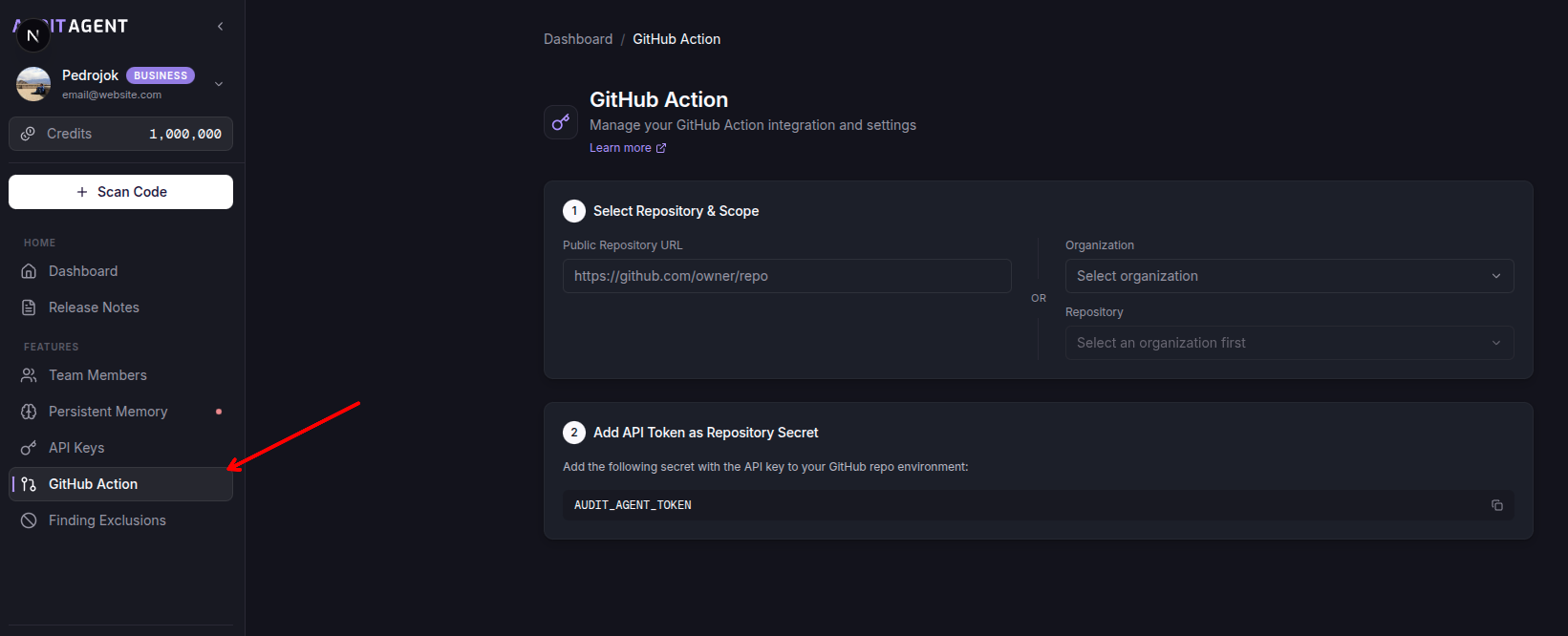Click the AUDIT_AGENT_TOKEN code text
1568x636 pixels.
click(x=633, y=505)
